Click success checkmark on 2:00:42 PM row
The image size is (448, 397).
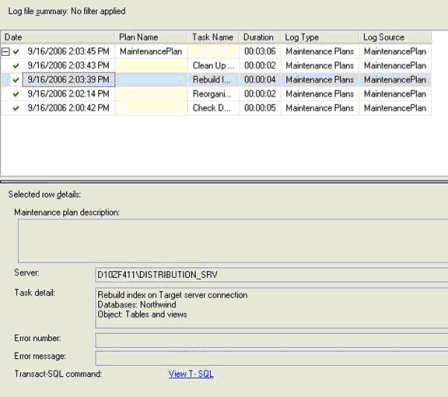point(16,108)
